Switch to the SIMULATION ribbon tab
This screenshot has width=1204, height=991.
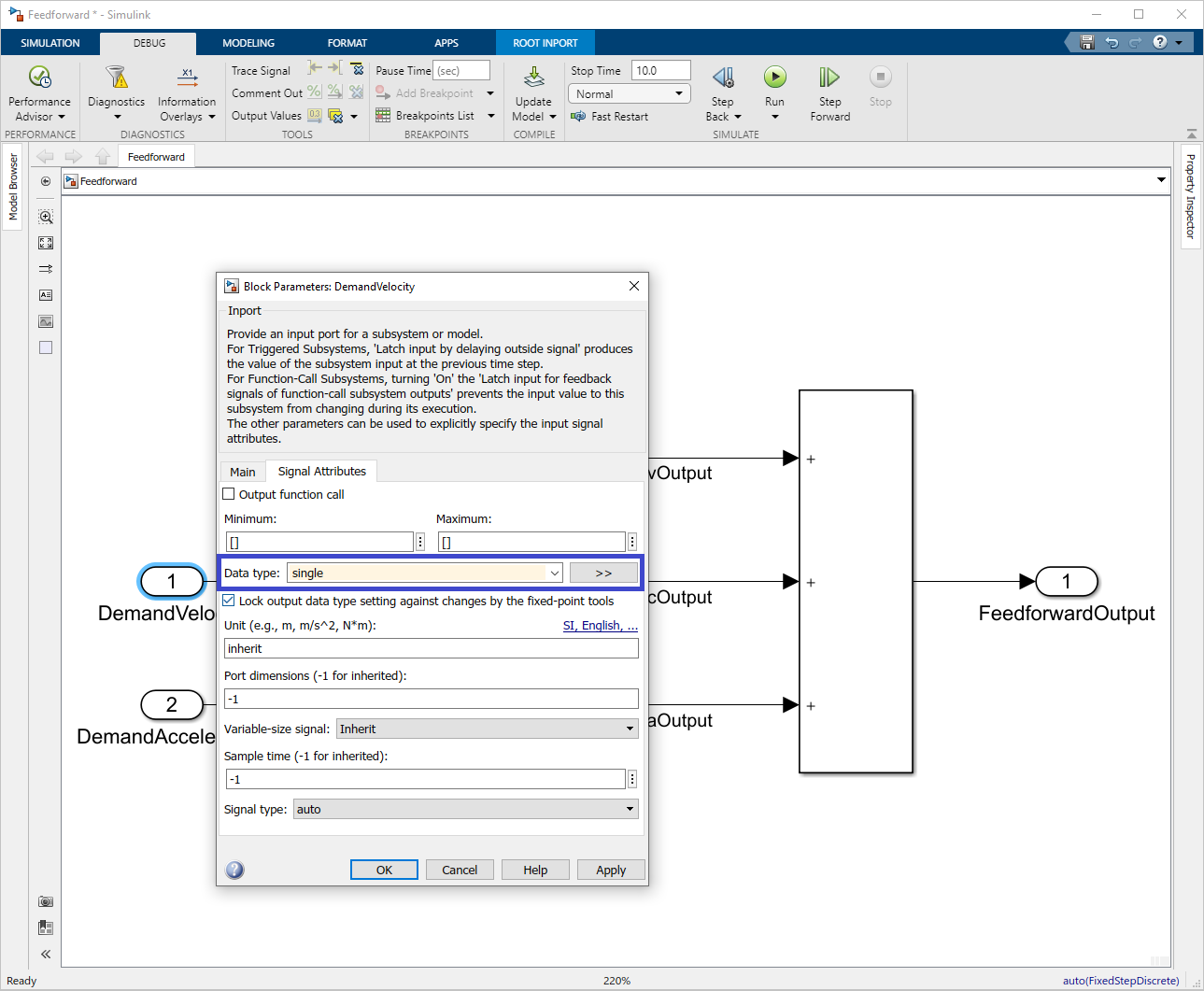pos(50,43)
